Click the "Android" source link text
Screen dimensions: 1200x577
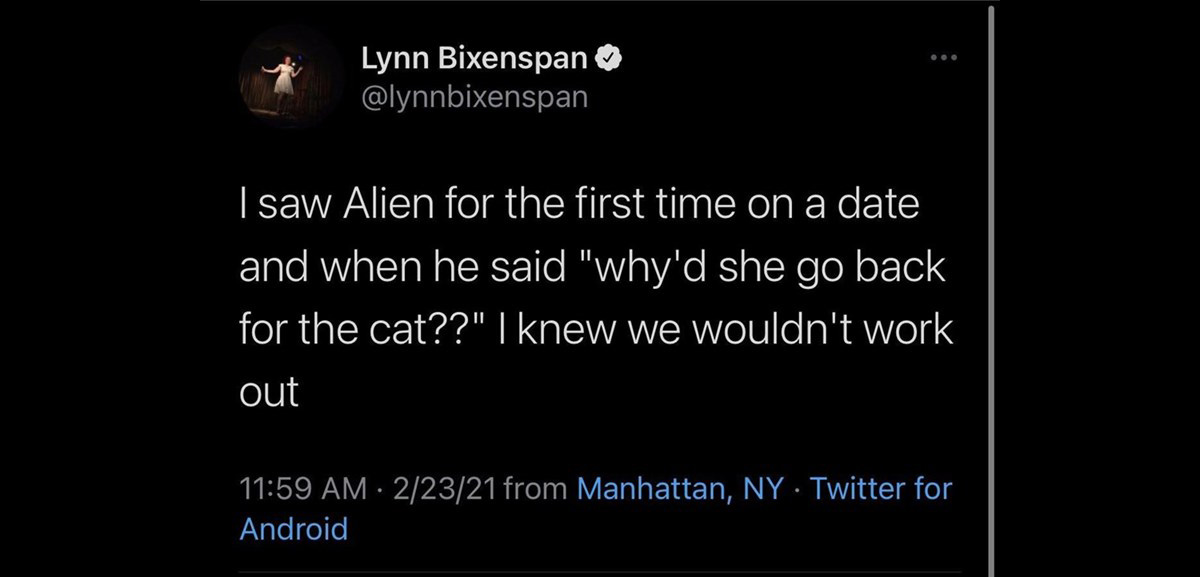pyautogui.click(x=294, y=528)
